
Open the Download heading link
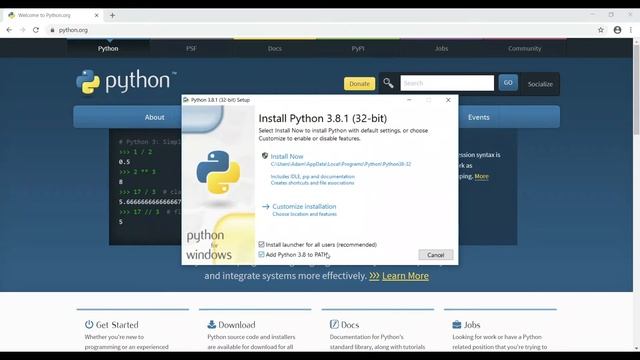(237, 325)
